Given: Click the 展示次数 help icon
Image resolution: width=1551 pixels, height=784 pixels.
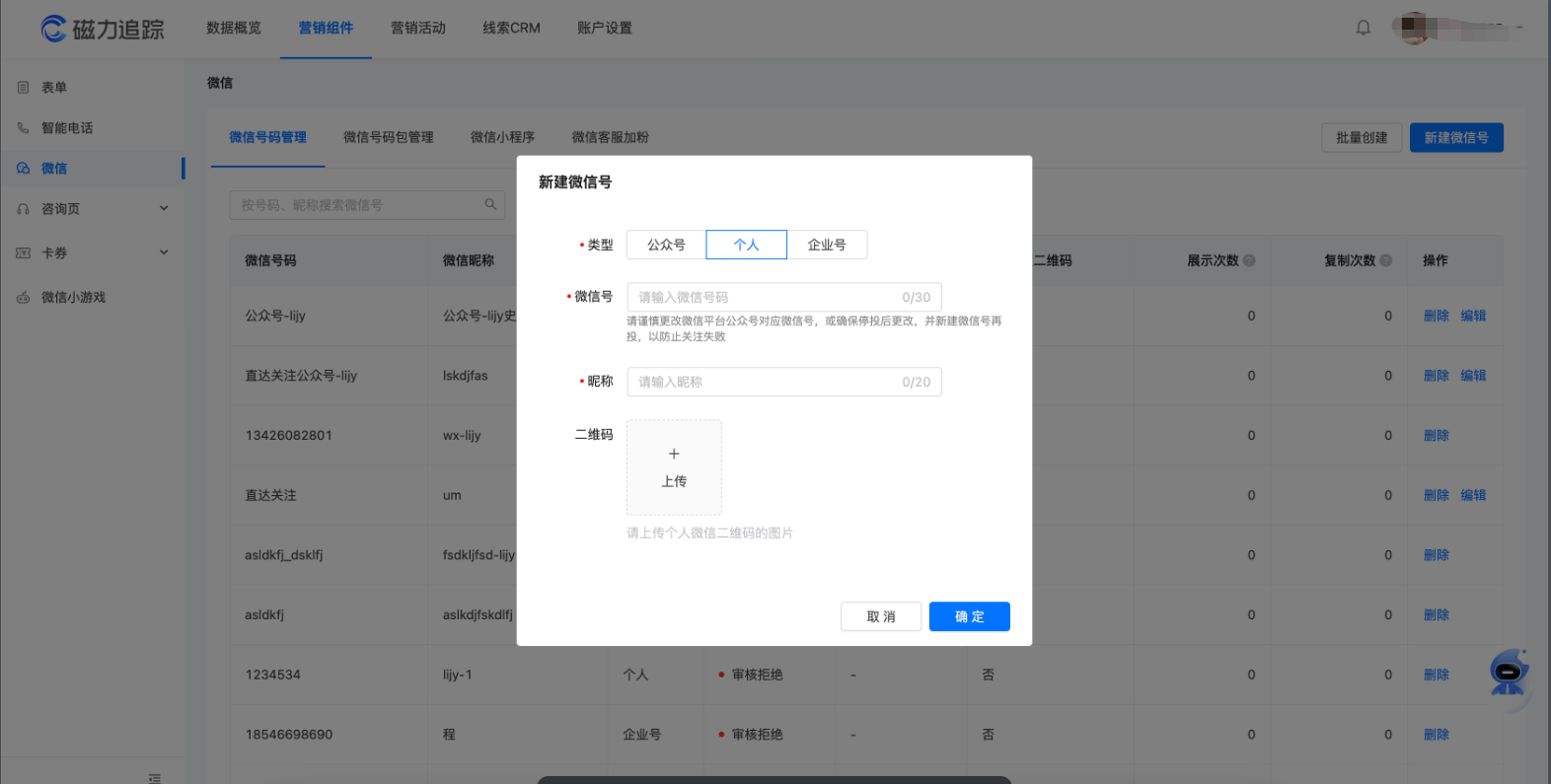Looking at the screenshot, I should point(1249,260).
